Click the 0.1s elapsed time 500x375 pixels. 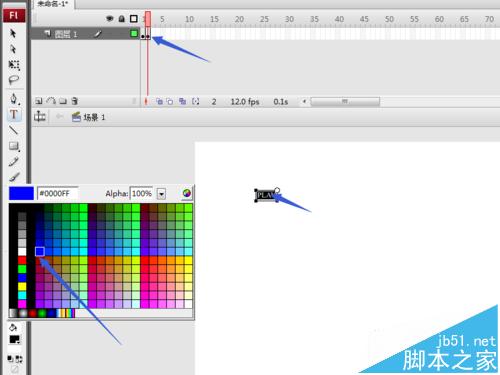point(280,102)
